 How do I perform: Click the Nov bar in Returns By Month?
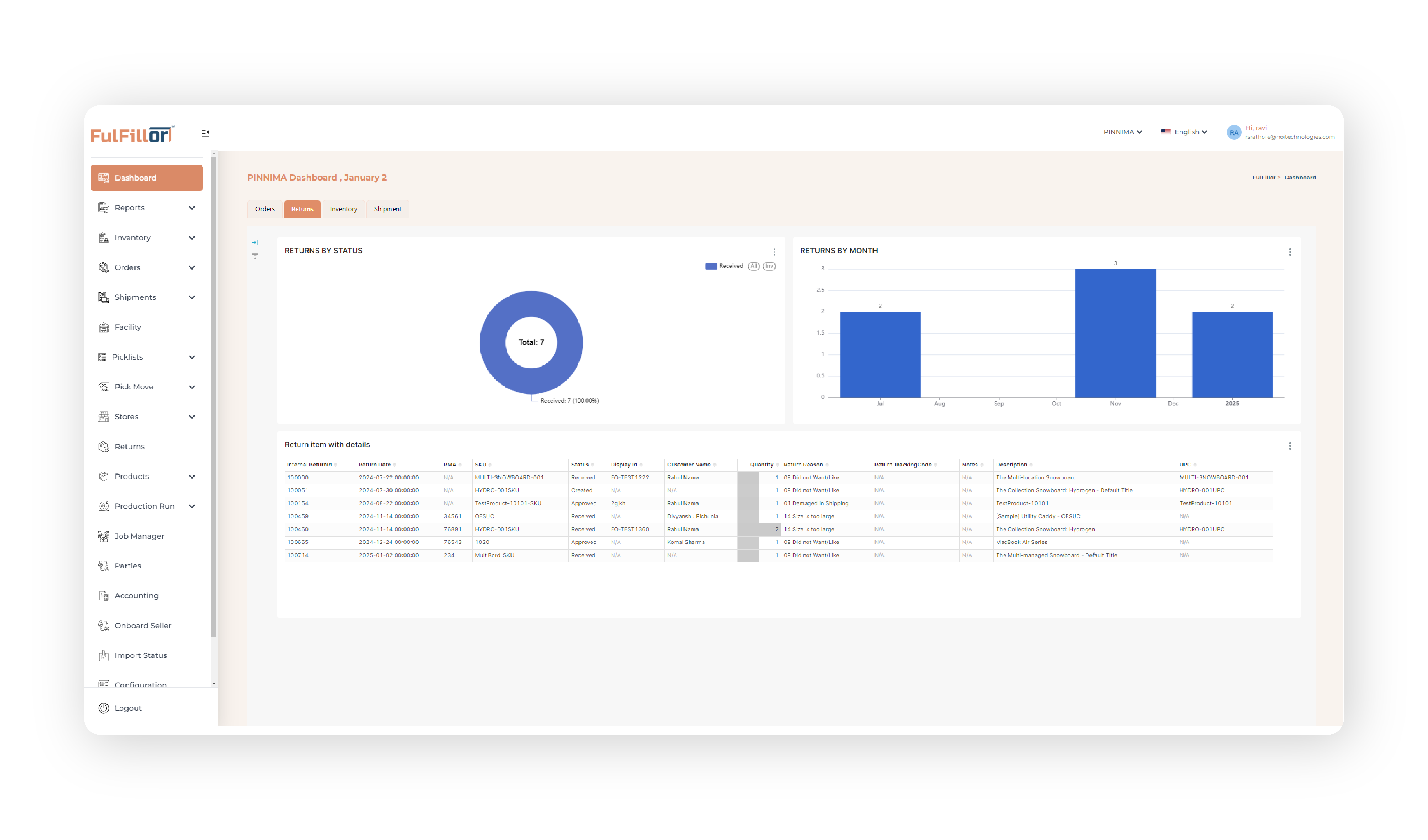(1115, 333)
